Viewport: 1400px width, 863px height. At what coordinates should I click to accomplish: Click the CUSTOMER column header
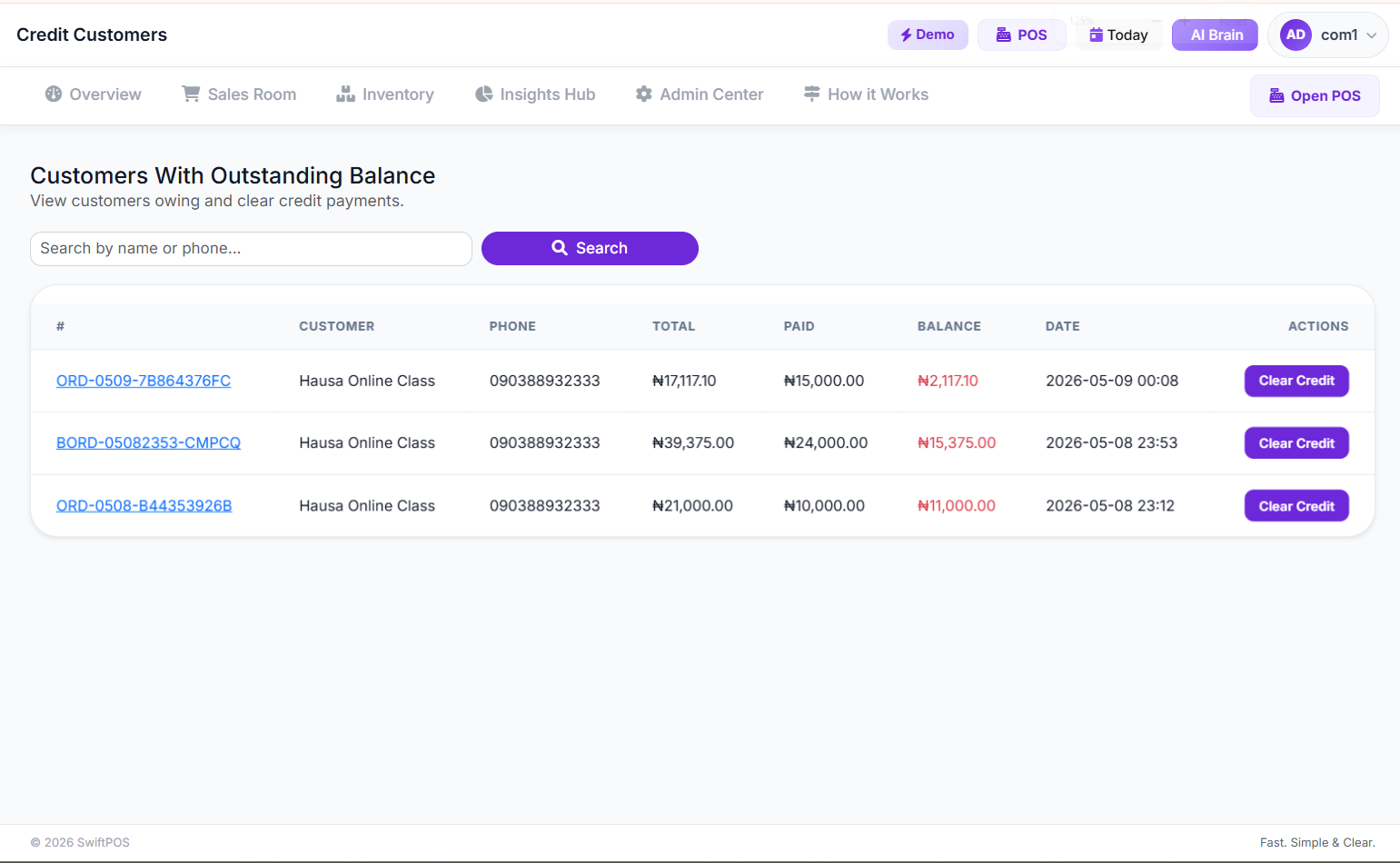click(x=337, y=326)
